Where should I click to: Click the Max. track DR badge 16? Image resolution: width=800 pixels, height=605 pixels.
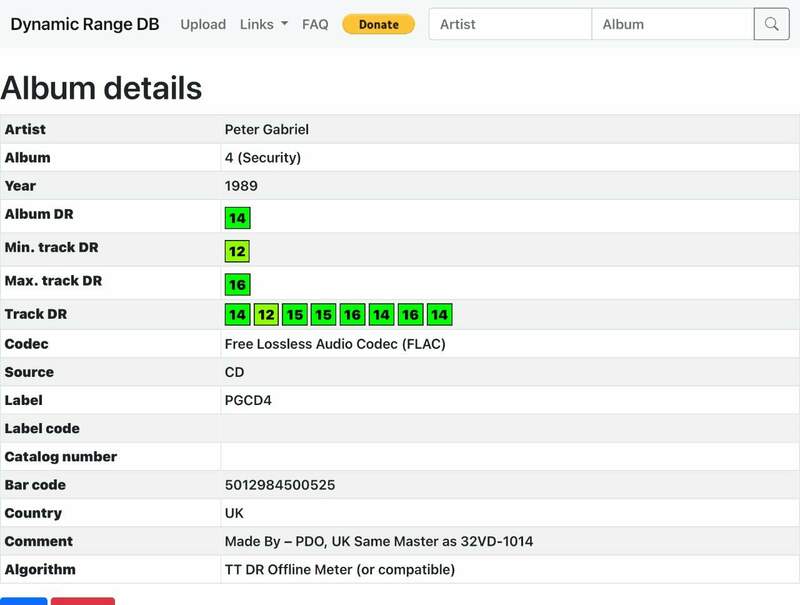pyautogui.click(x=237, y=284)
